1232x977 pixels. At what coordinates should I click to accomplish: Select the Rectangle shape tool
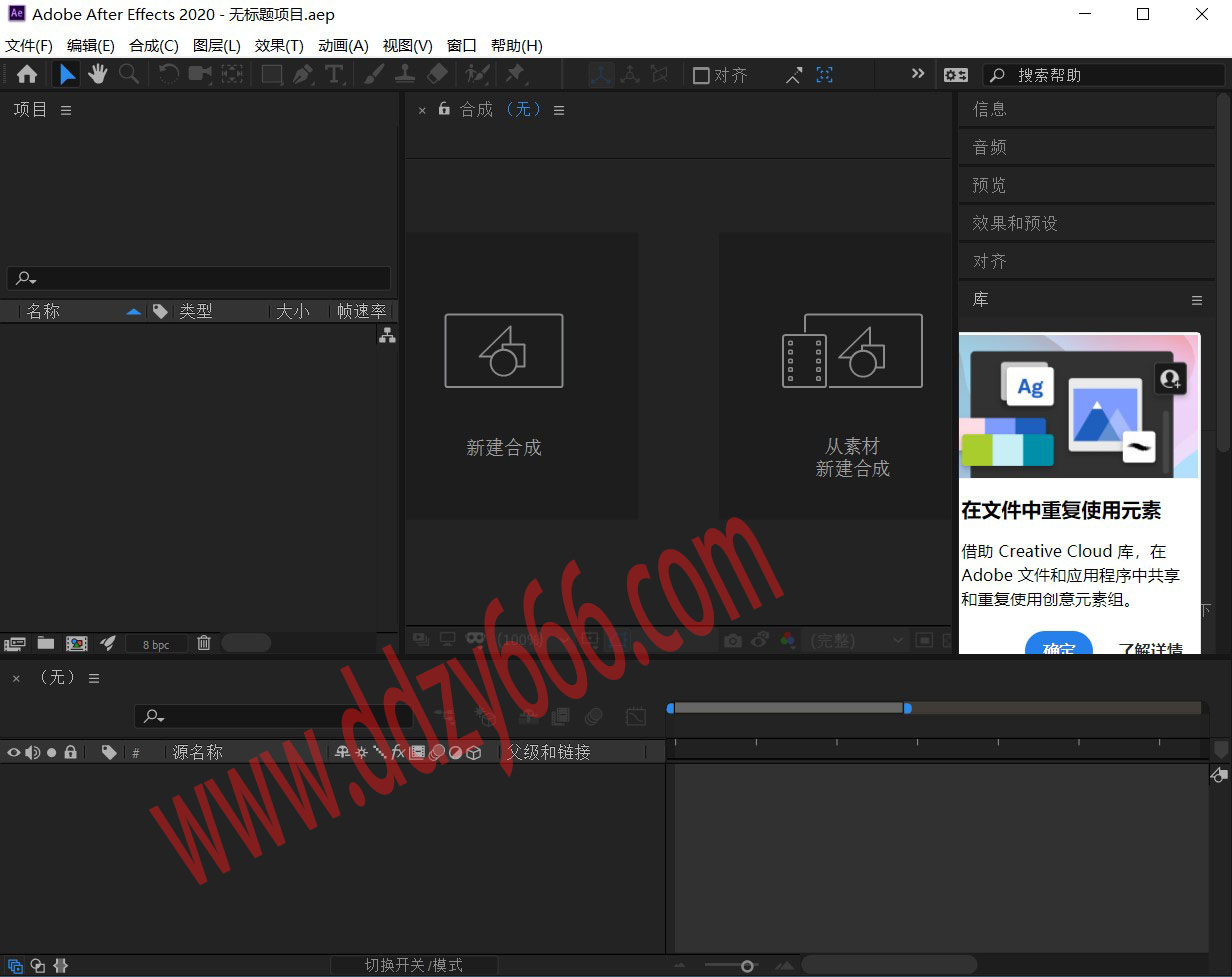click(x=271, y=74)
